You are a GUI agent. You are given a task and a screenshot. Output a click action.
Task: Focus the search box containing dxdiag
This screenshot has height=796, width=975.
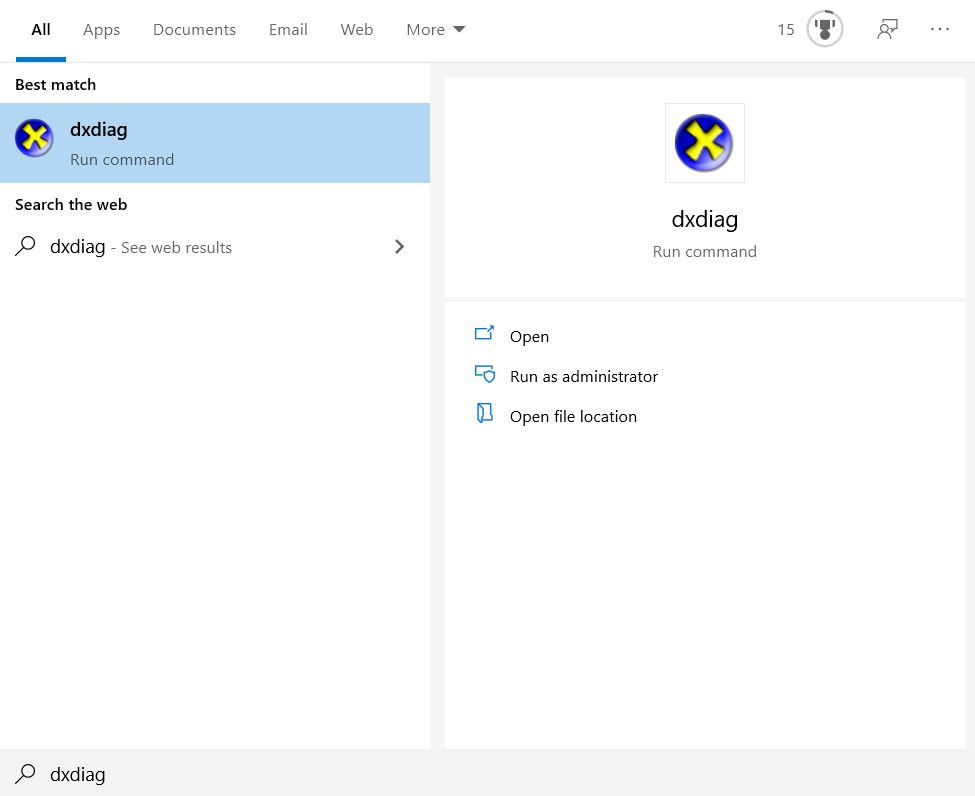[x=488, y=773]
